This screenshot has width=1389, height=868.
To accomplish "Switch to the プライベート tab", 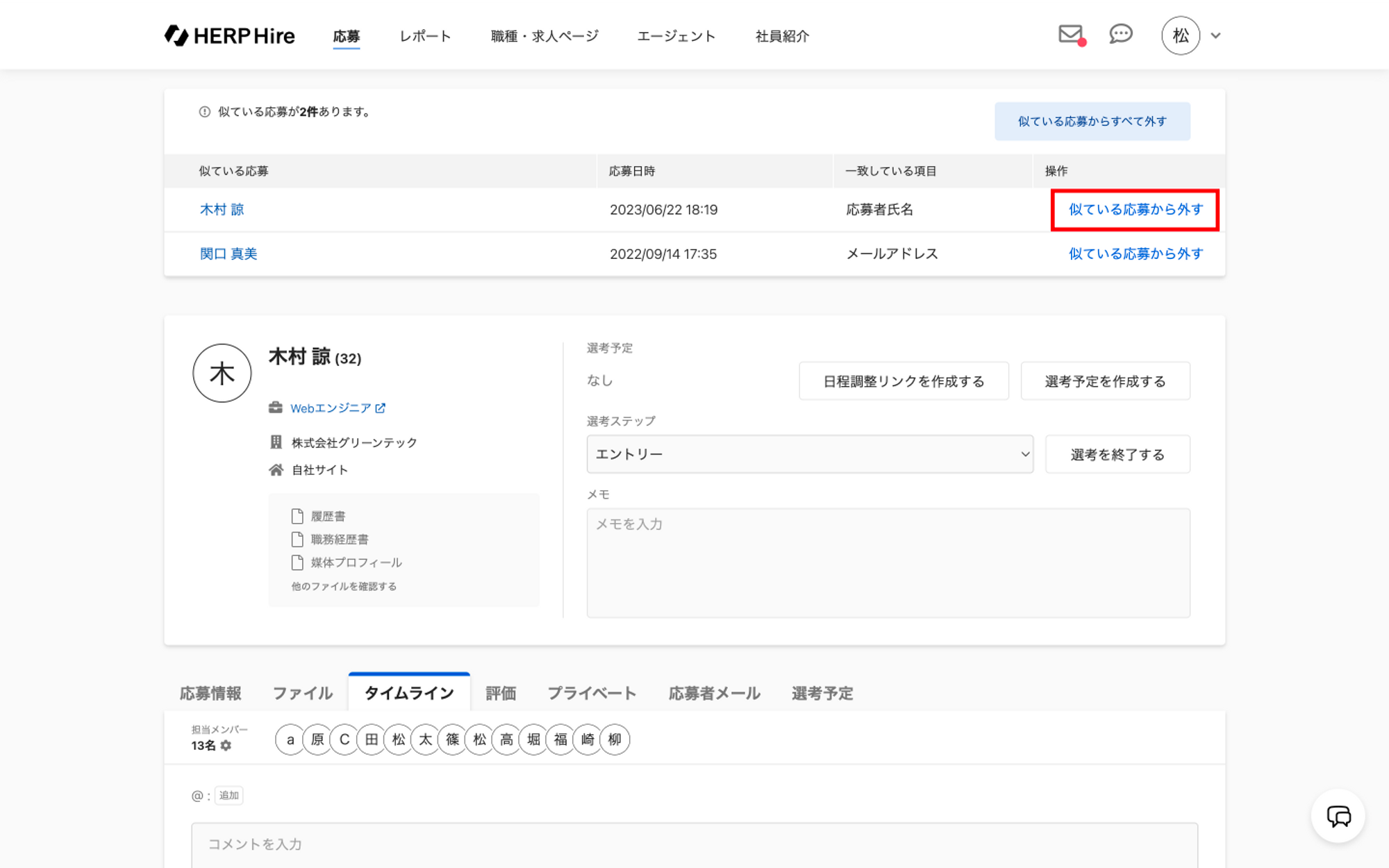I will tap(592, 693).
